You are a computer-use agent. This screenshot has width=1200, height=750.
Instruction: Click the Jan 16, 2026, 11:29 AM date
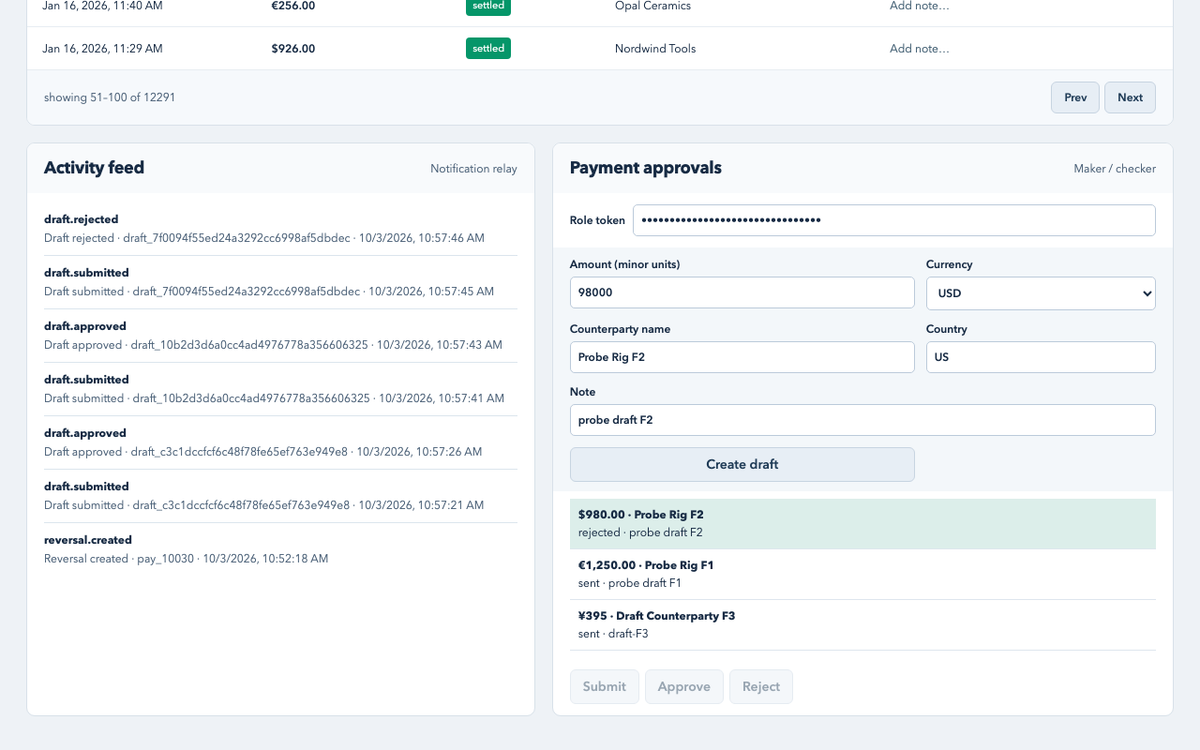click(102, 48)
